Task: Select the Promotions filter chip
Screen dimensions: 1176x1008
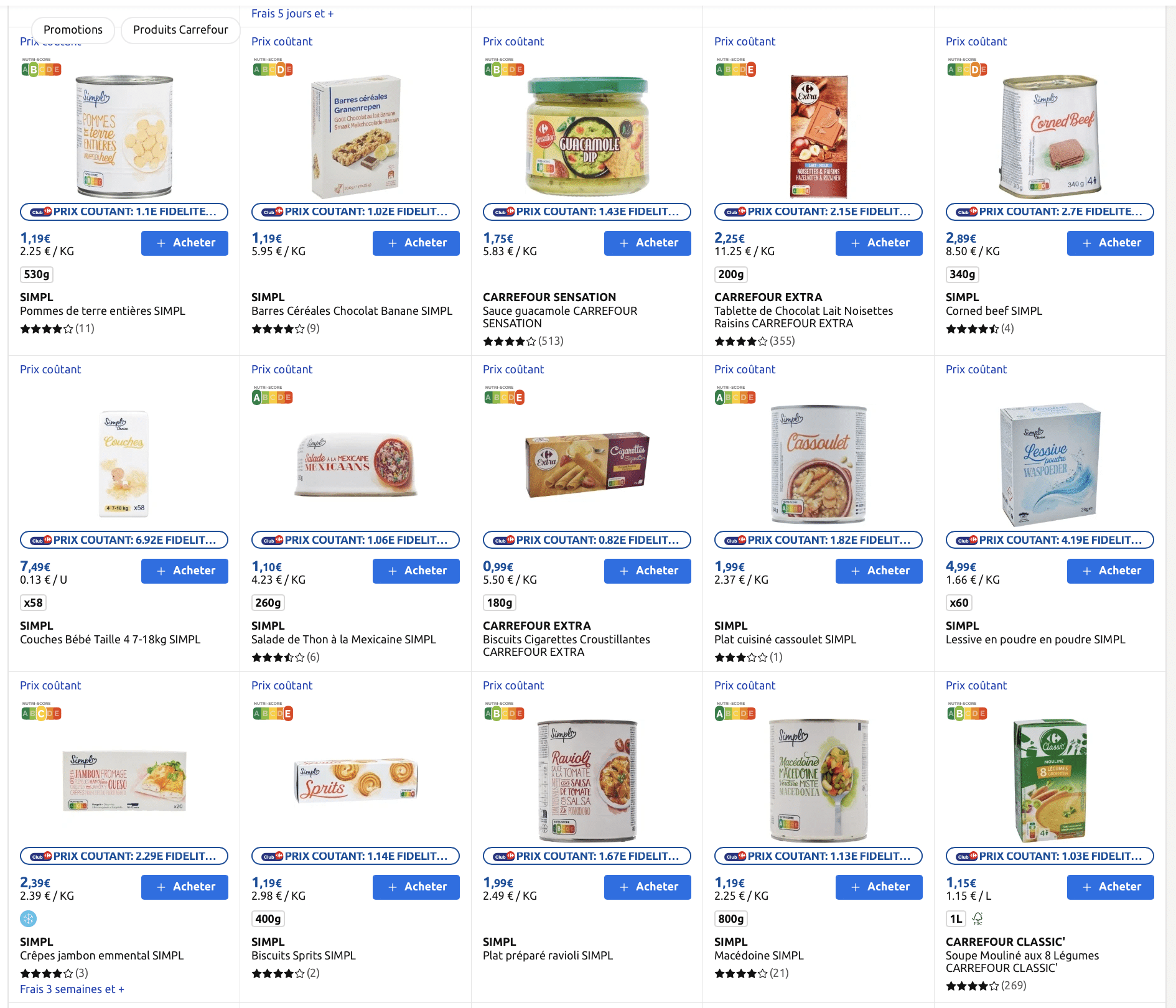Action: coord(73,30)
